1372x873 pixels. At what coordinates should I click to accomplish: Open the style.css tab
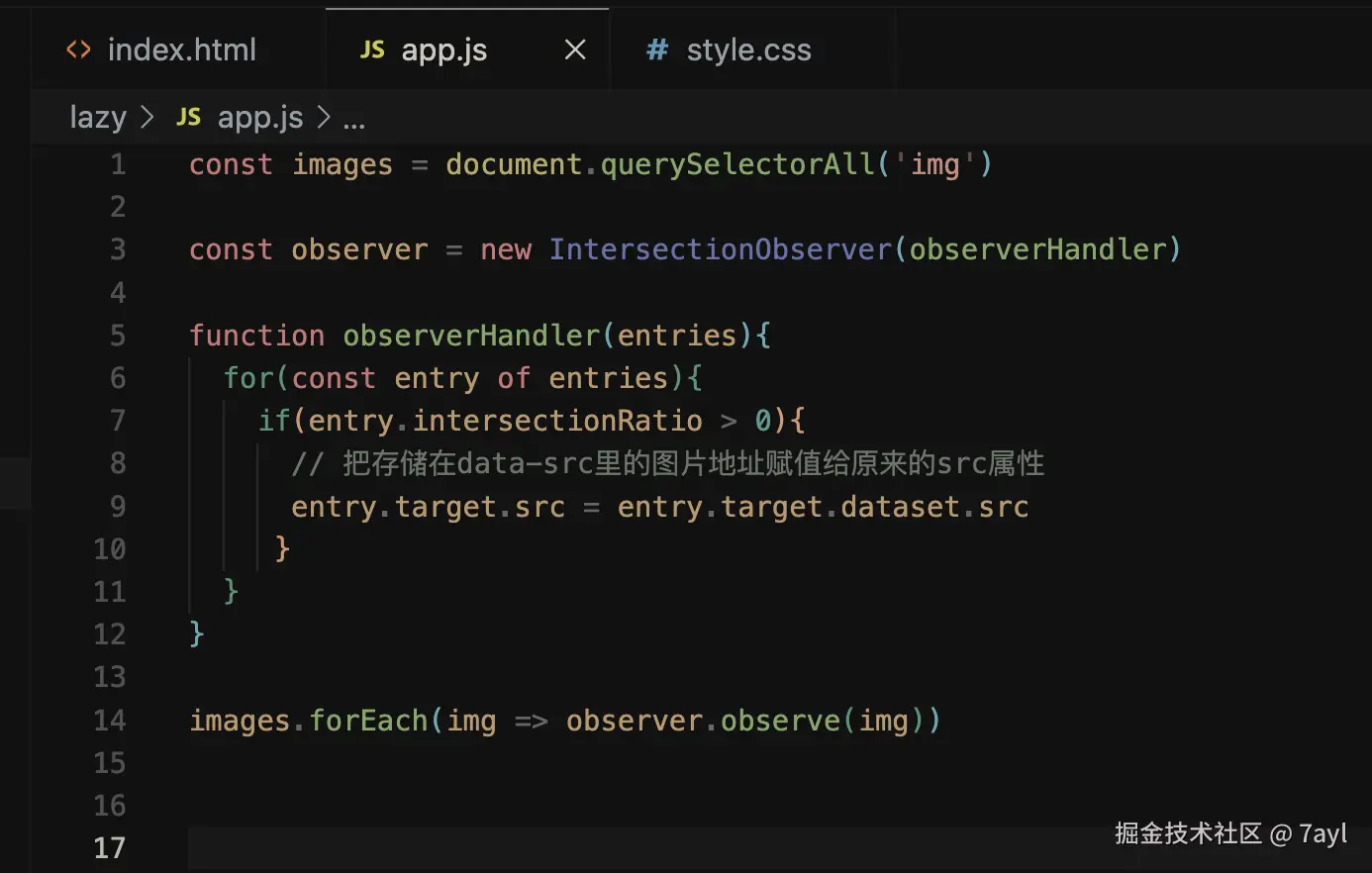[x=748, y=49]
